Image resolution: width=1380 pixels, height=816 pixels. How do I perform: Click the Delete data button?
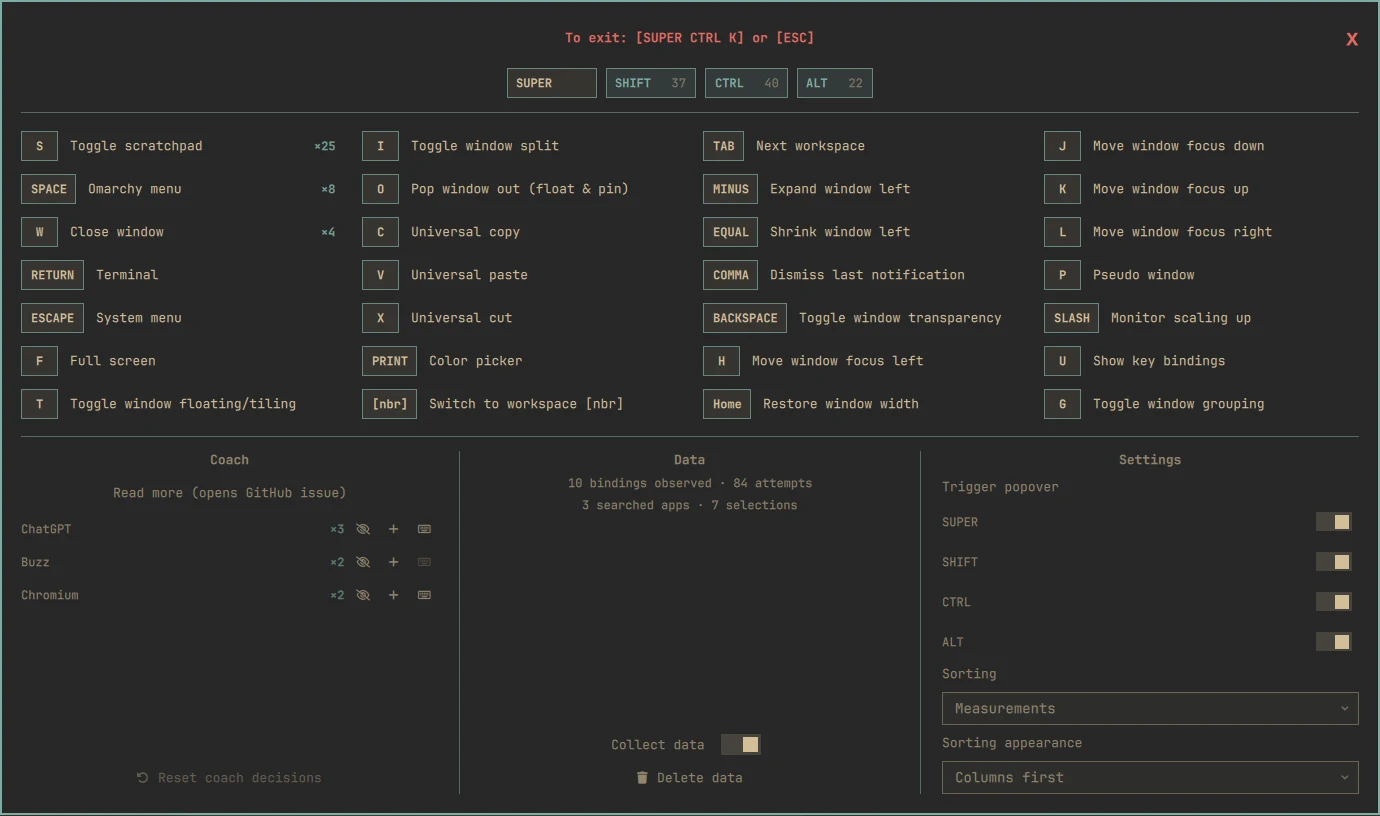click(x=689, y=778)
